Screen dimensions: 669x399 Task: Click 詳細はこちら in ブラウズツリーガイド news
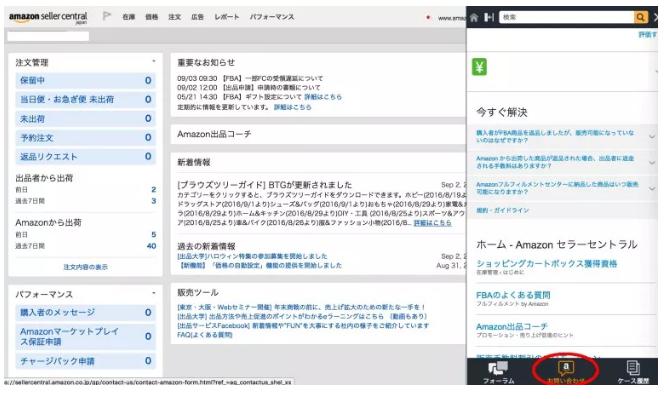(432, 223)
